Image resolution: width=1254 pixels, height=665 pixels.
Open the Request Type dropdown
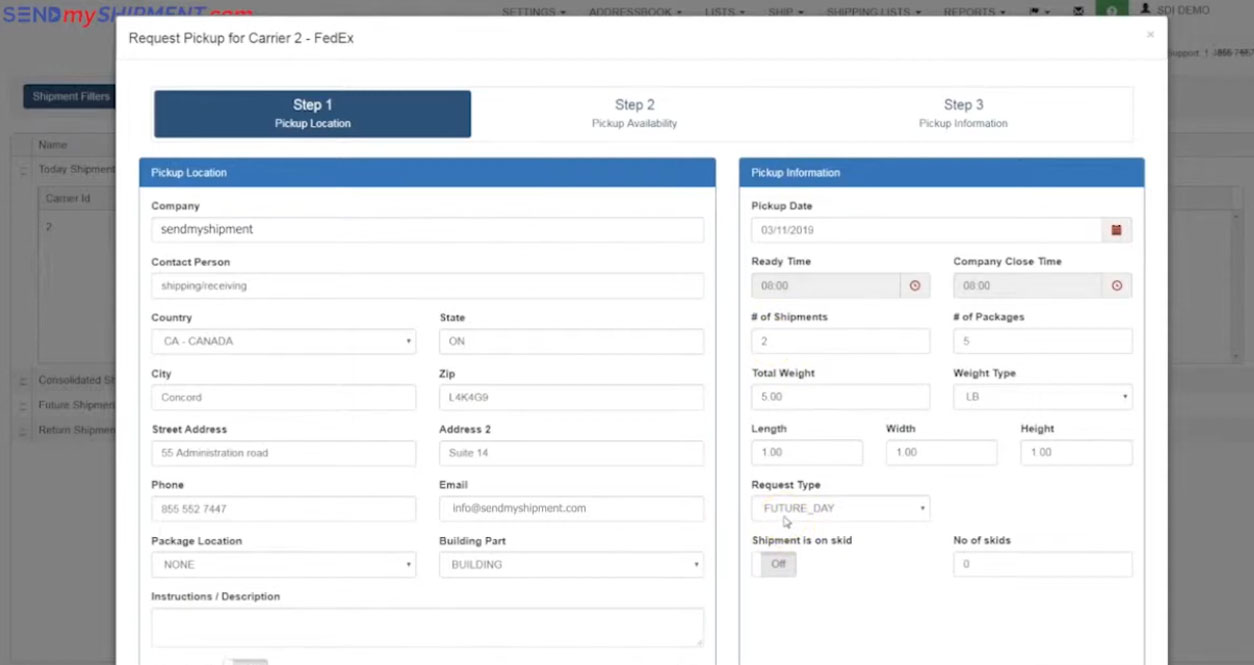point(840,508)
